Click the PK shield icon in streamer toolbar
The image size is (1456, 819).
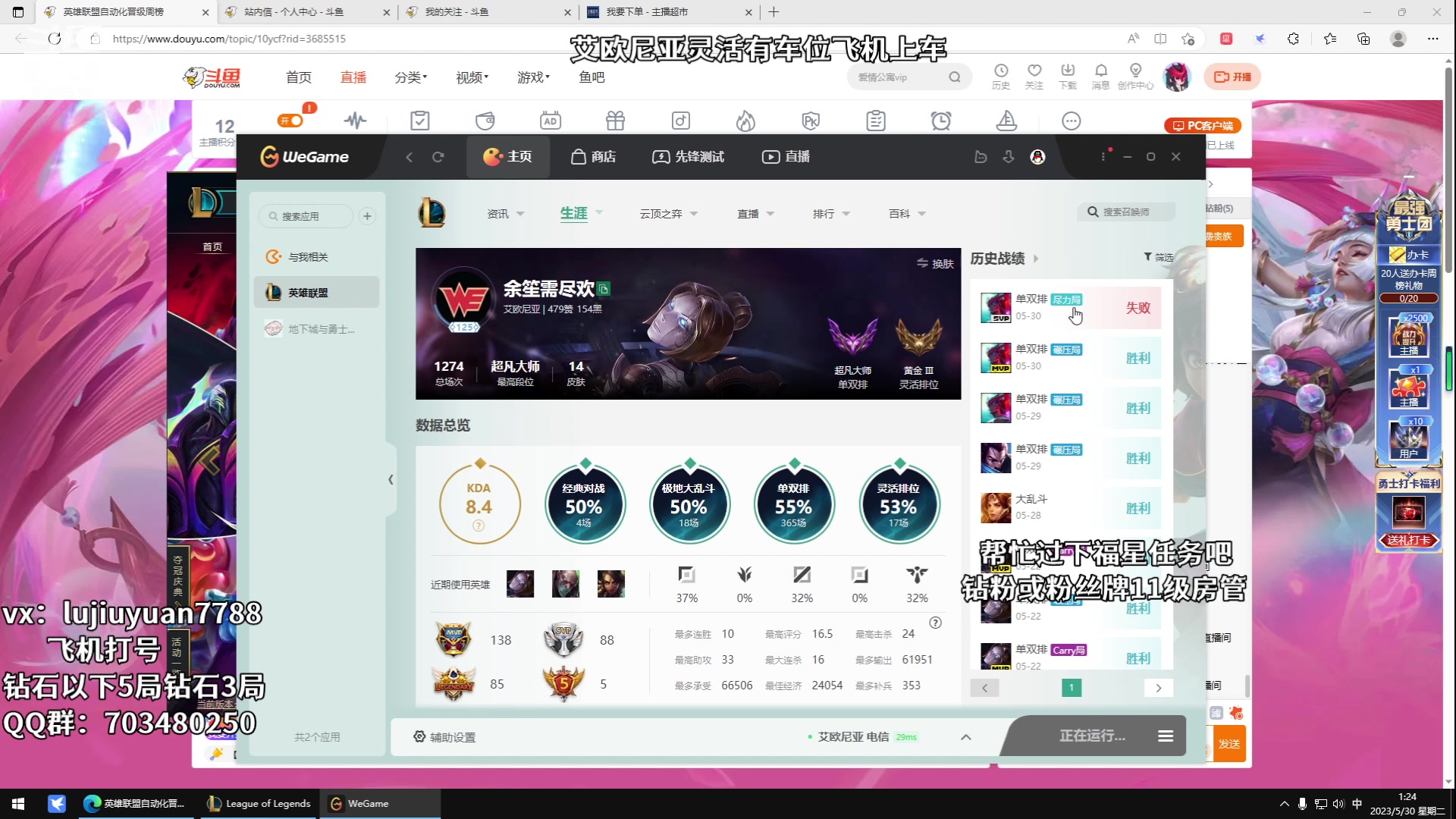[x=811, y=121]
